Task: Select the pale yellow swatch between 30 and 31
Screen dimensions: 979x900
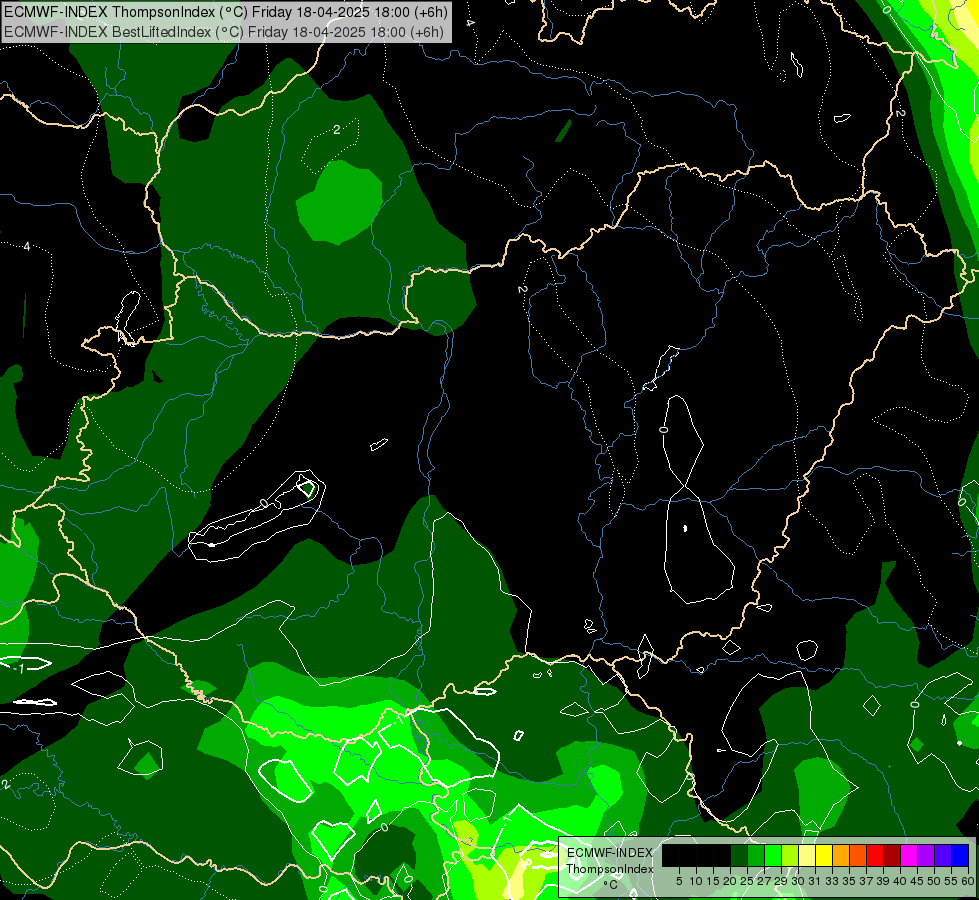Action: coord(807,855)
